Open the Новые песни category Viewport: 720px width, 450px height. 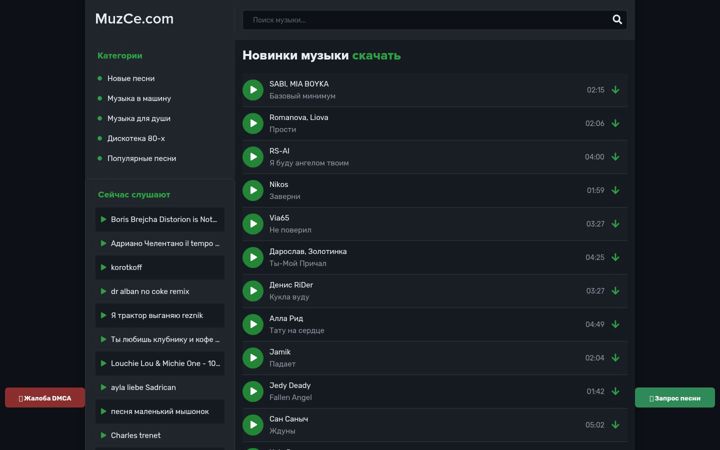click(x=131, y=79)
